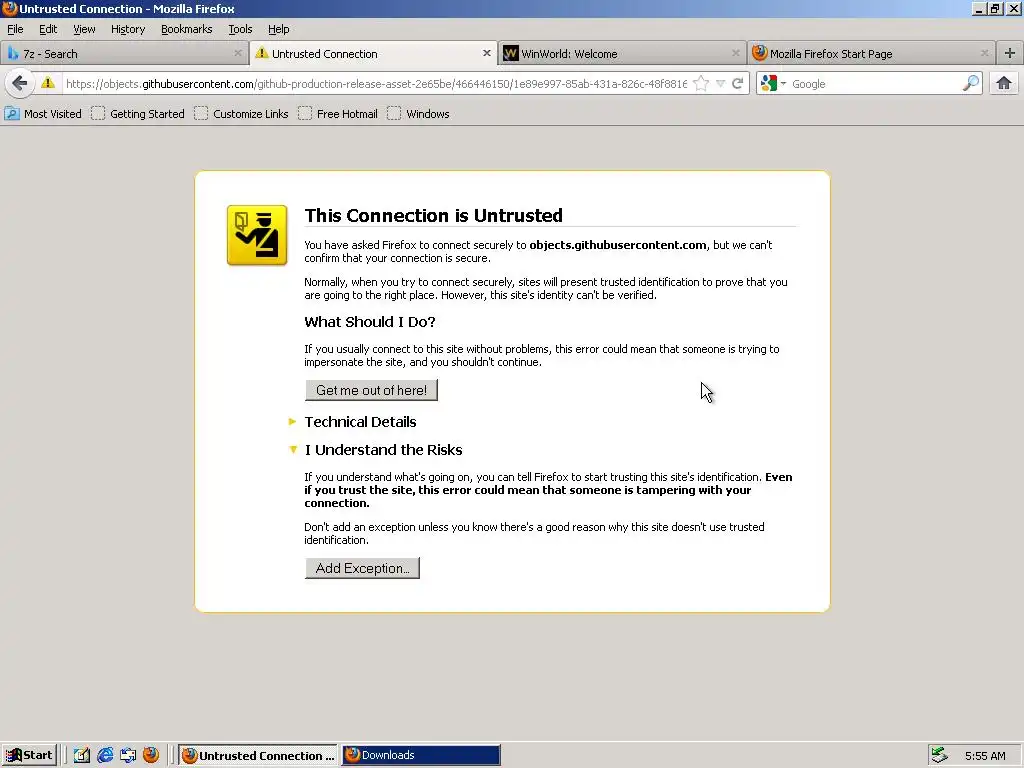1024x768 pixels.
Task: Bookmark this page with the star icon
Action: tap(701, 84)
